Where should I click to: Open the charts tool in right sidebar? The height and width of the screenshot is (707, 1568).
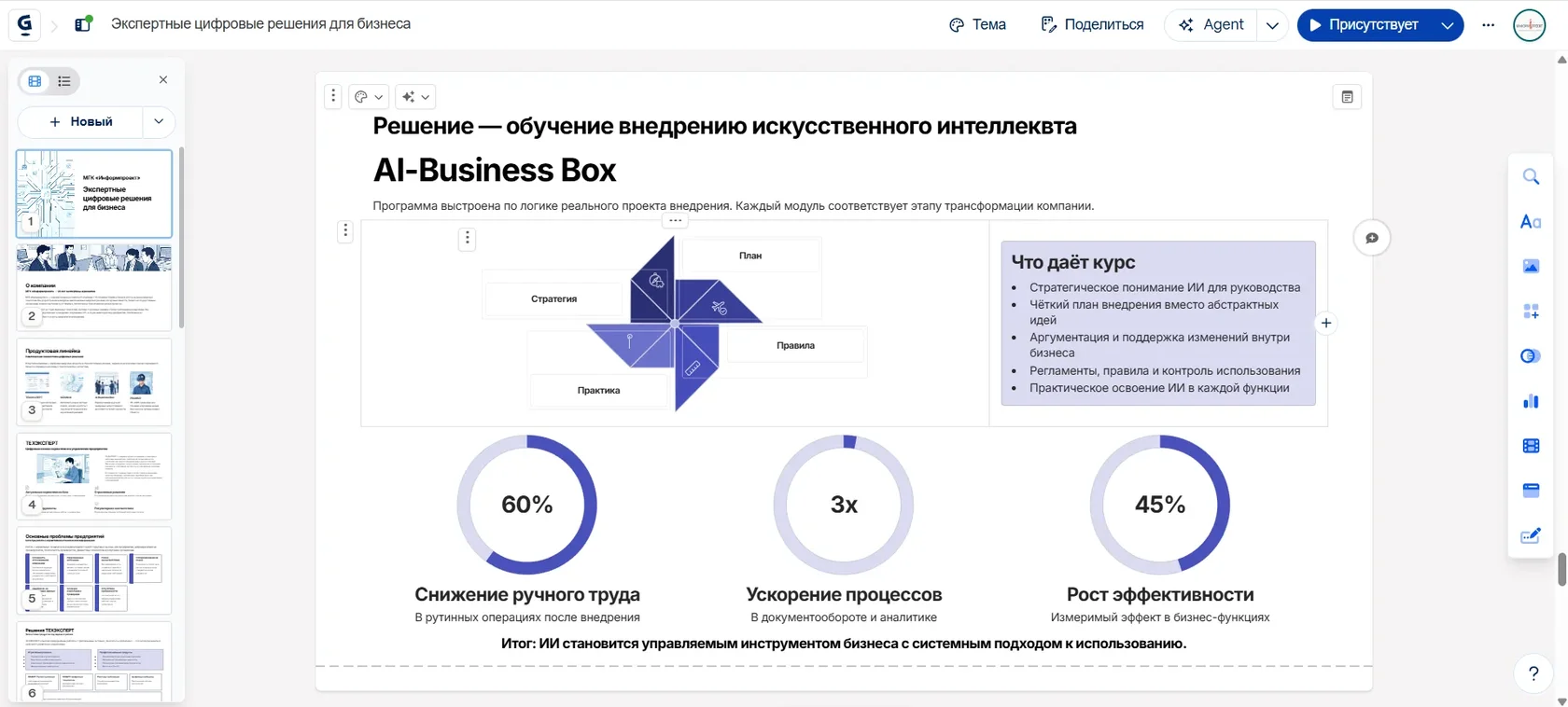(x=1531, y=401)
